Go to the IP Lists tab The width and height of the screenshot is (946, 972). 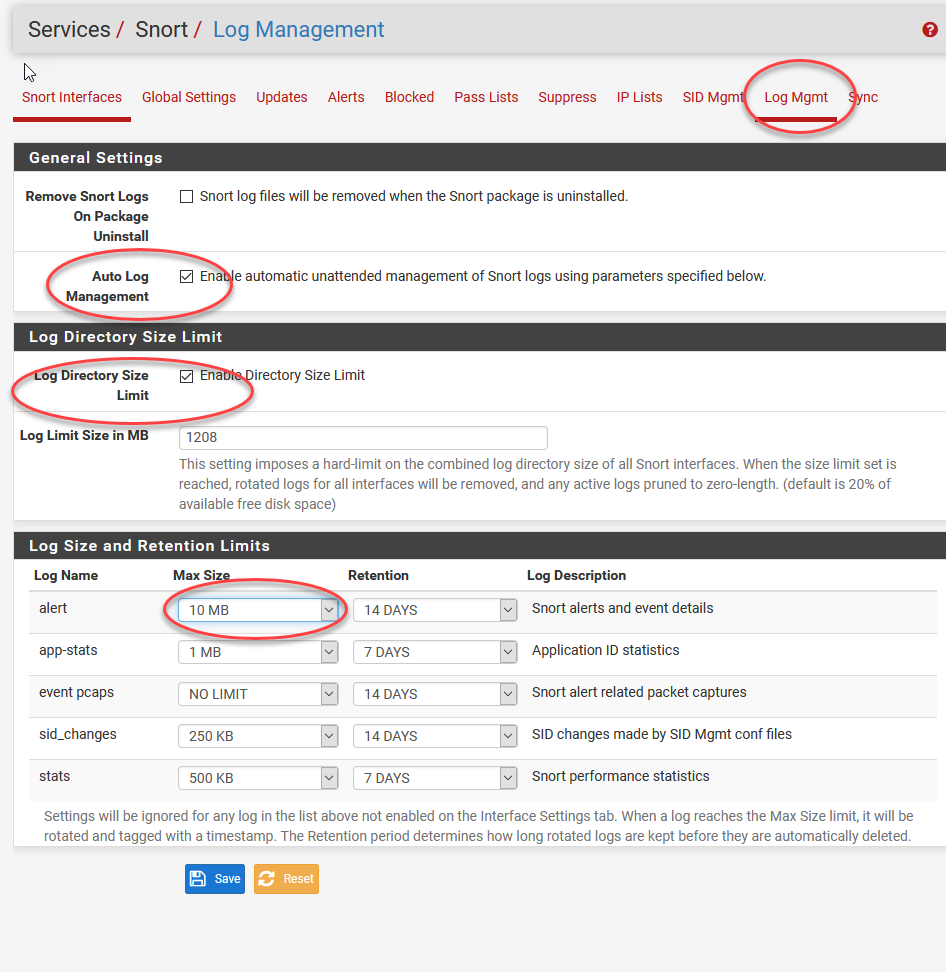coord(639,97)
